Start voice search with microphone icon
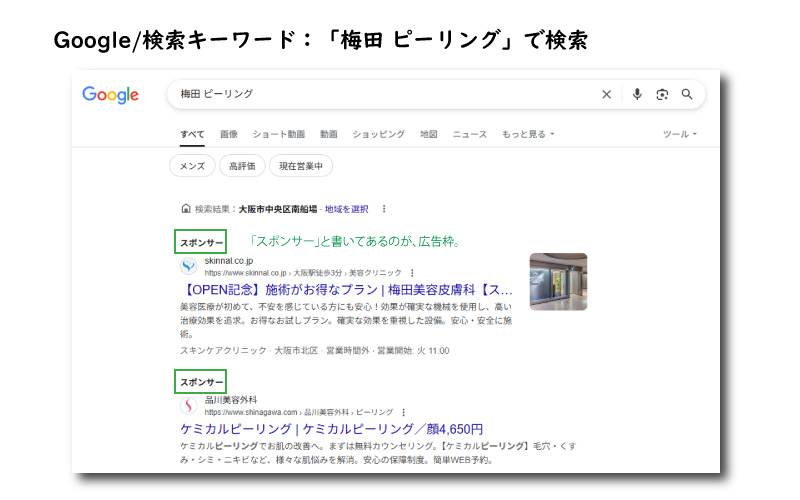800x500 pixels. (637, 94)
